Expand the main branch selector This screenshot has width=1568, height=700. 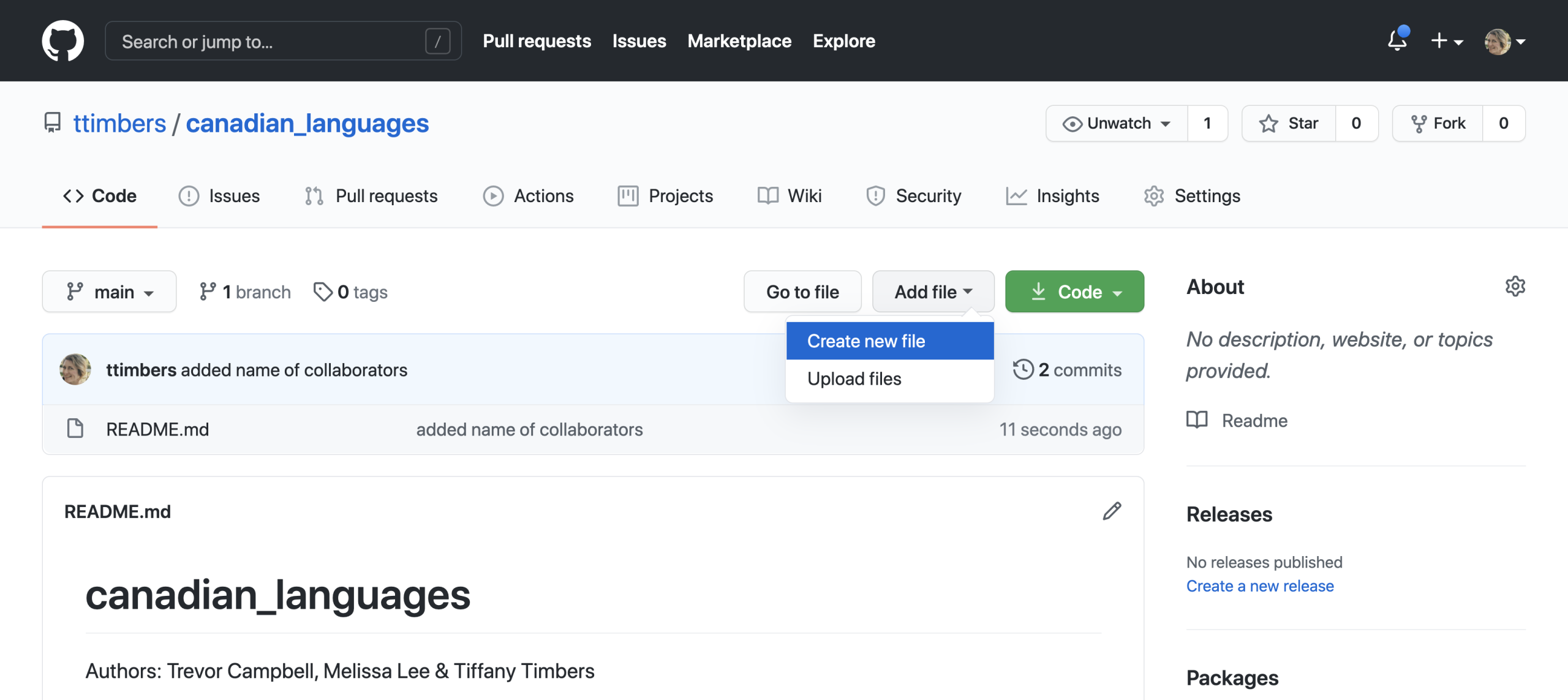109,292
